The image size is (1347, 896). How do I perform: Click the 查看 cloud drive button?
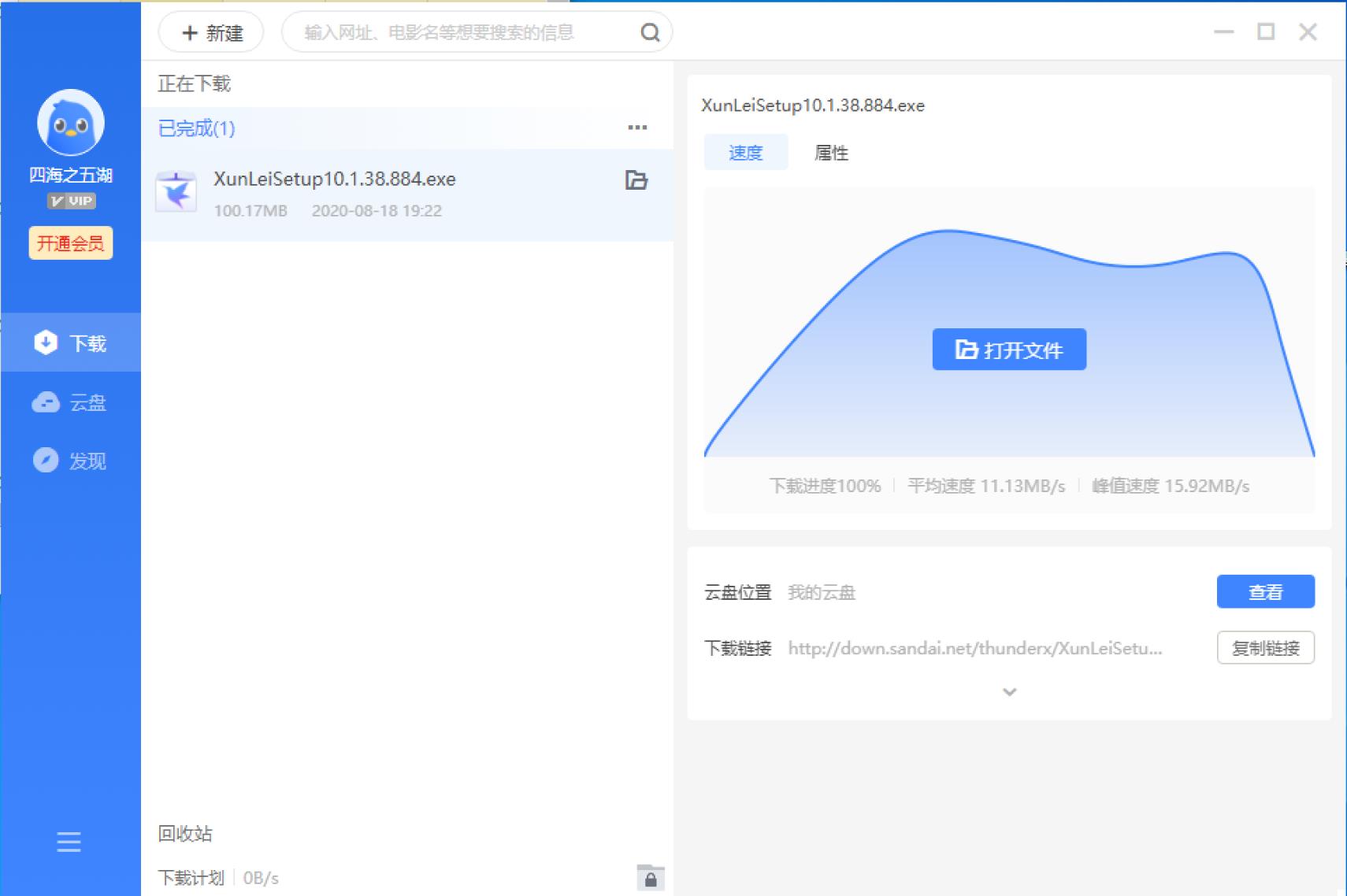click(1265, 591)
